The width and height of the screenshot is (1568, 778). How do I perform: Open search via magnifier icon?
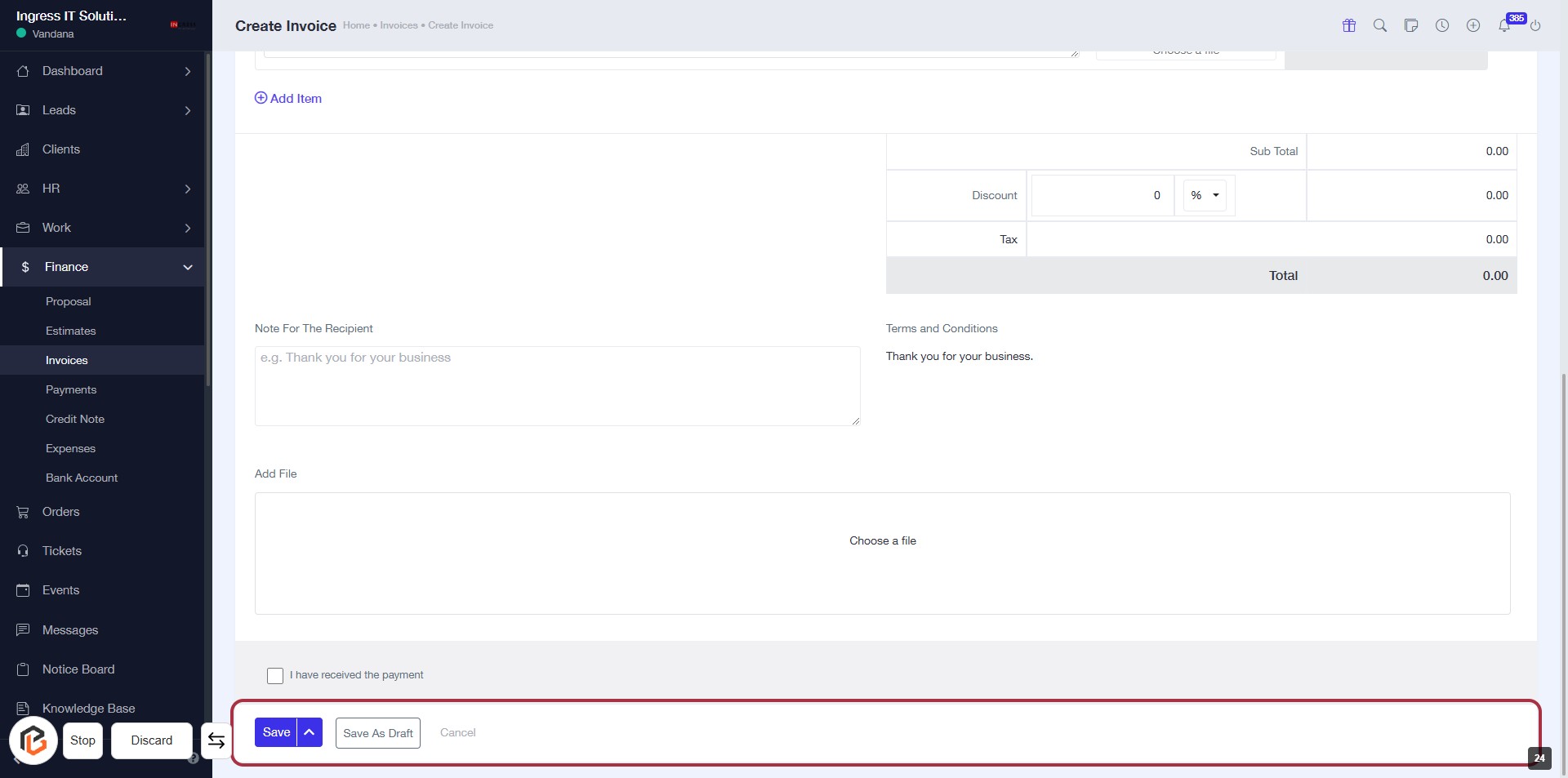pyautogui.click(x=1380, y=25)
